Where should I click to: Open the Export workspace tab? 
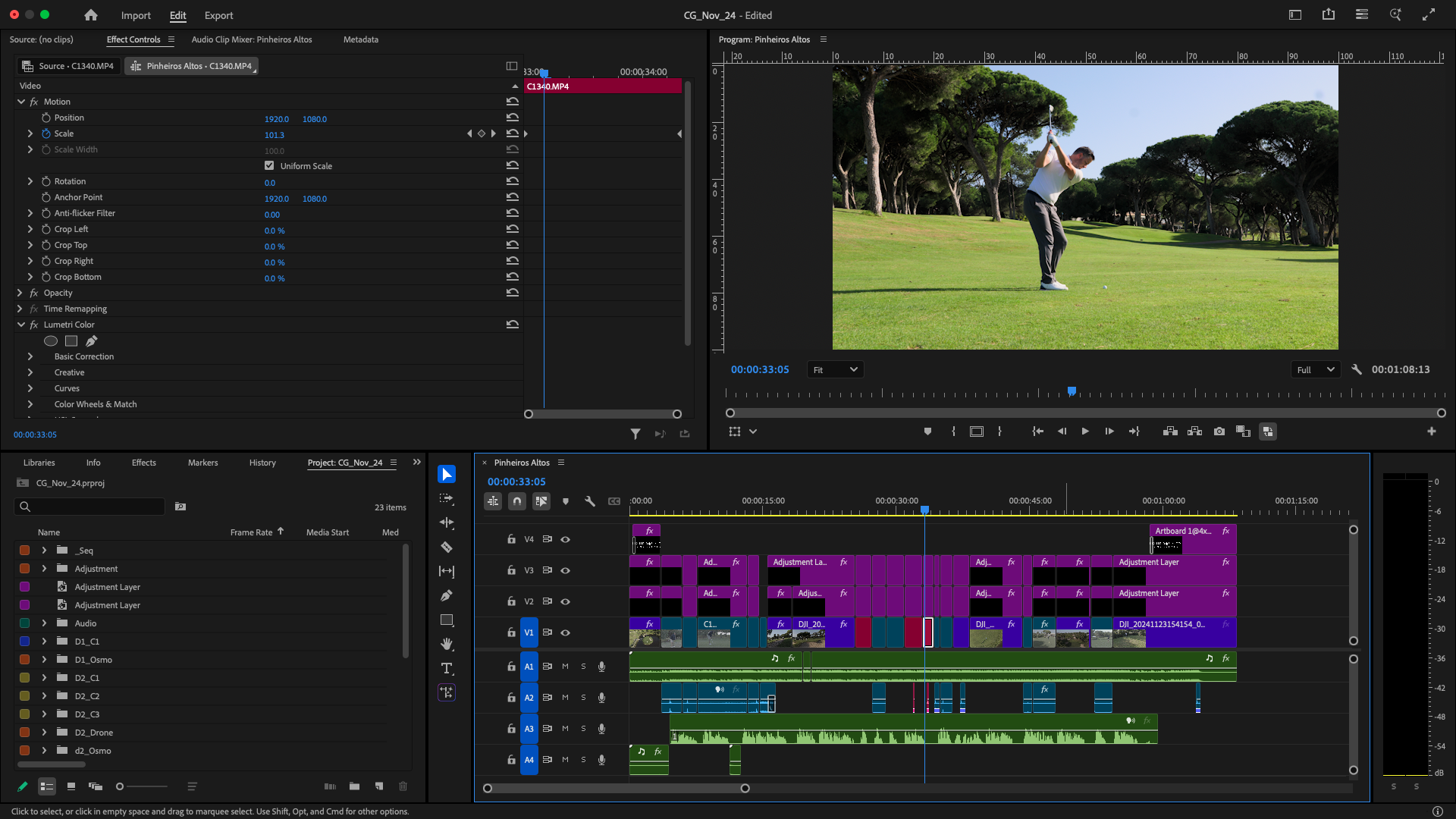[x=218, y=15]
